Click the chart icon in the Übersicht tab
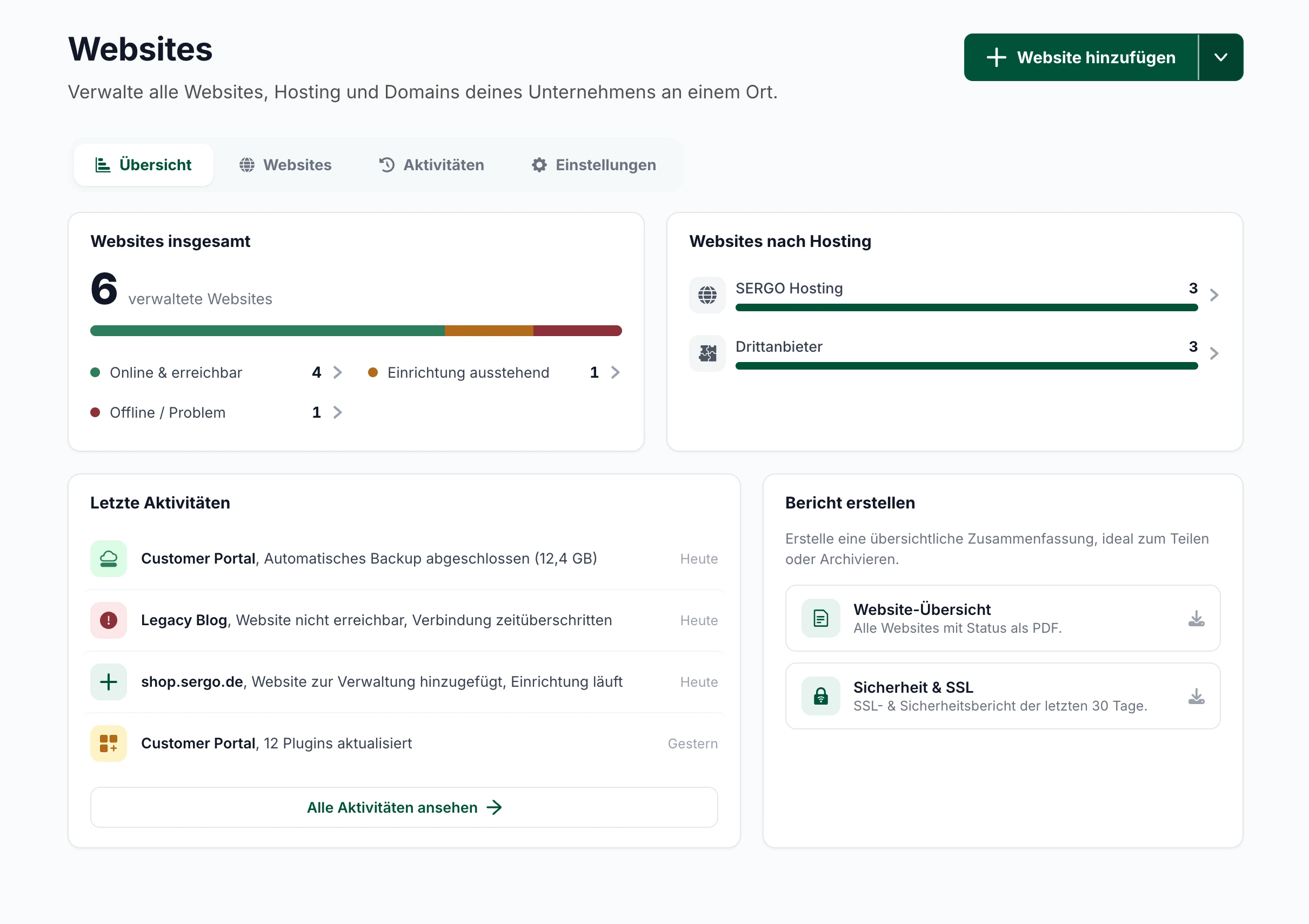 [103, 165]
